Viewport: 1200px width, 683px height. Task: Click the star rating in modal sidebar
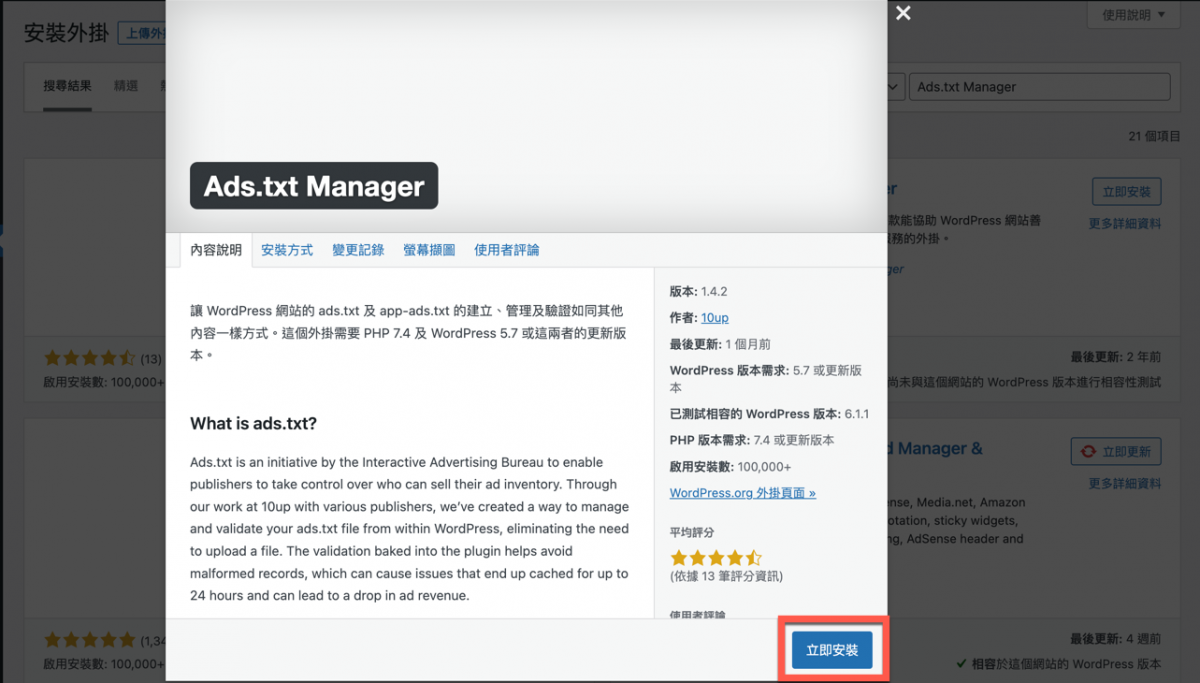pyautogui.click(x=716, y=558)
